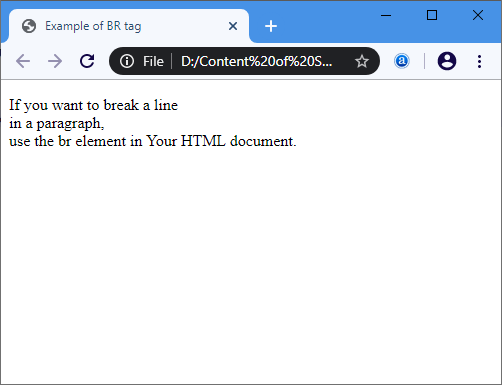Click the globe favicon on the tab

tap(29, 26)
